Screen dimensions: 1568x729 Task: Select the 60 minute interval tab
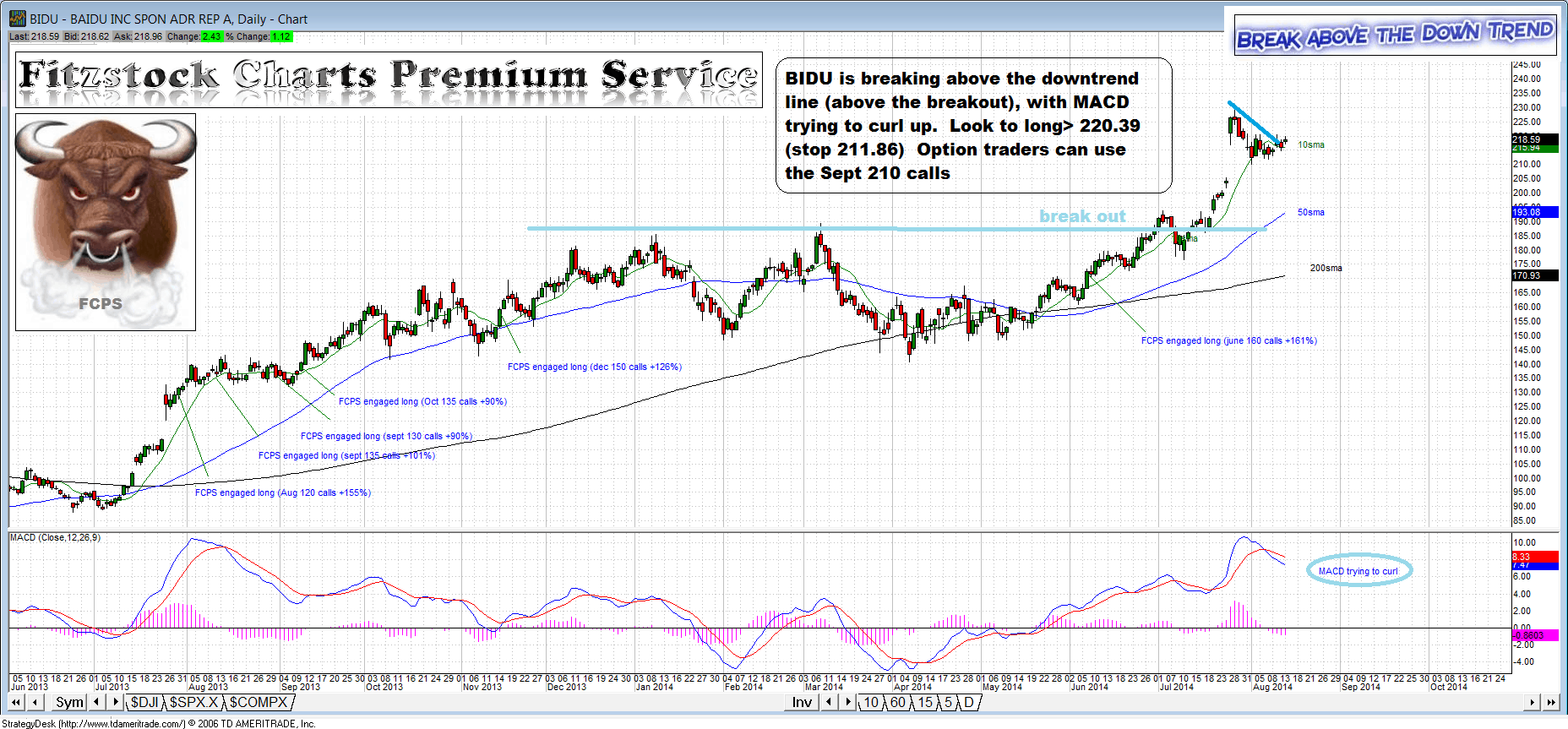[x=898, y=702]
